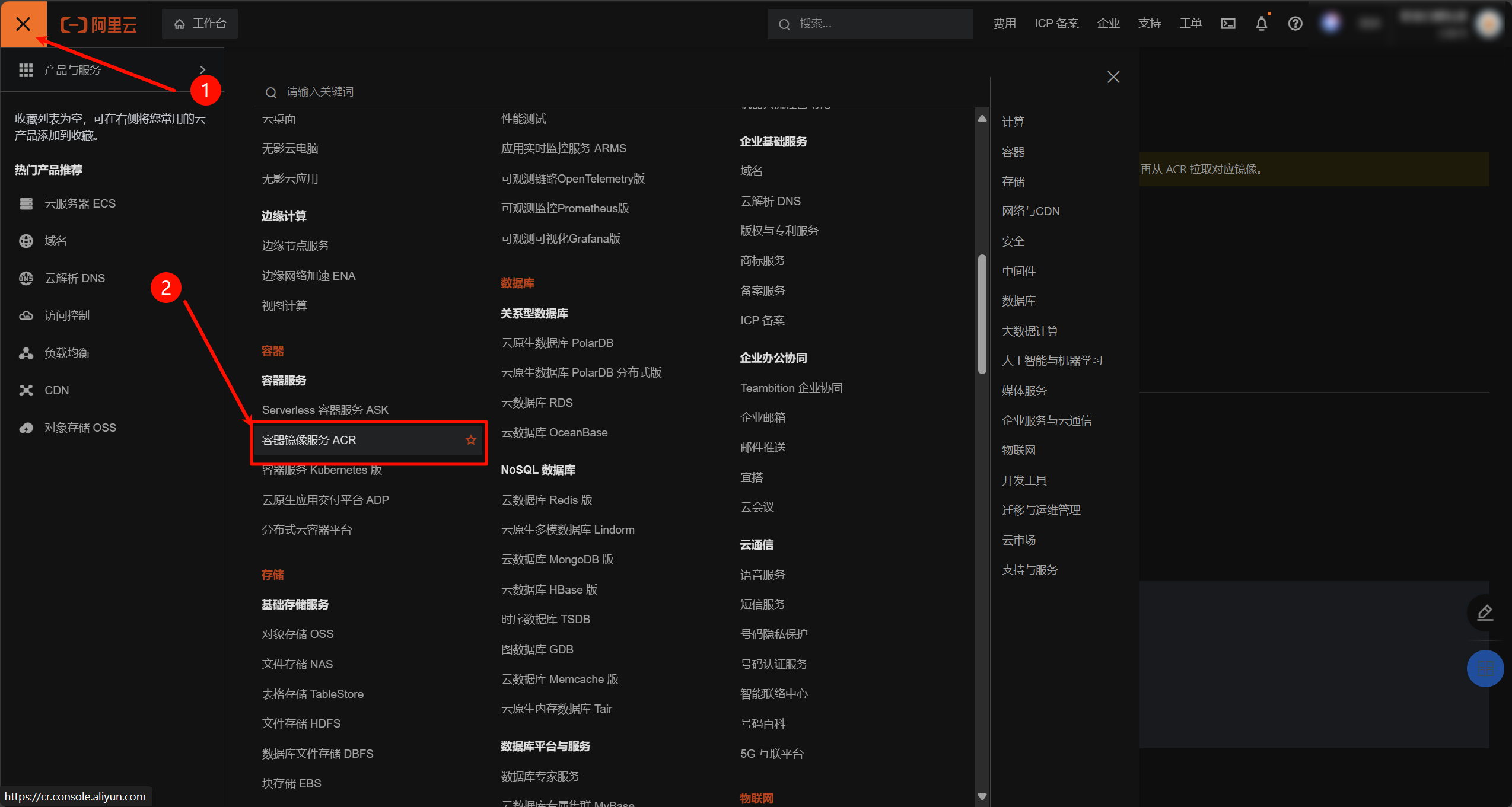The width and height of the screenshot is (1512, 807).
Task: Click the CDN sidebar icon
Action: click(x=26, y=390)
